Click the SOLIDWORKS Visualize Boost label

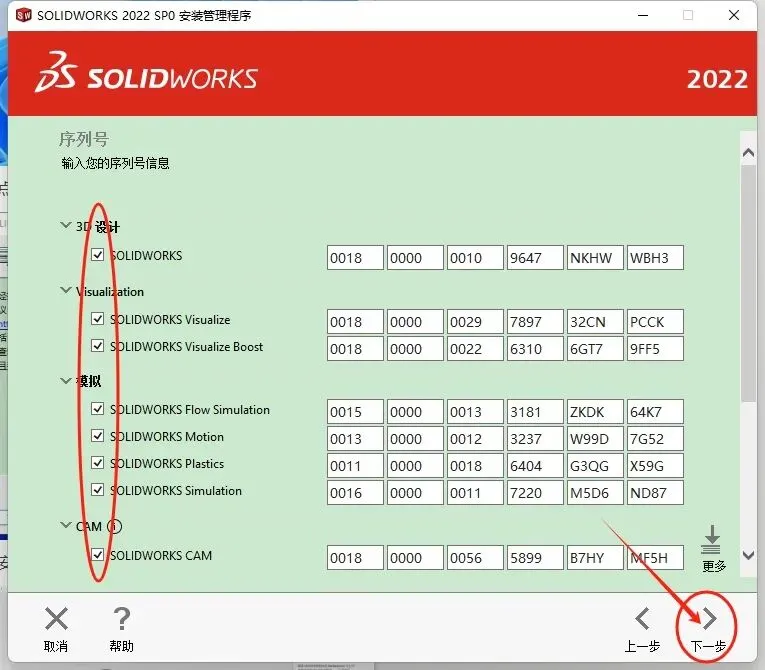coord(186,346)
